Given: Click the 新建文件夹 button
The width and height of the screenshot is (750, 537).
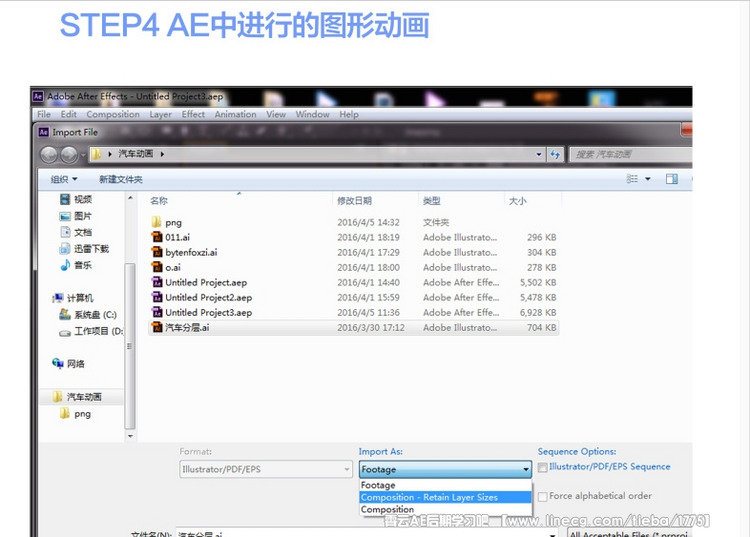Looking at the screenshot, I should click(121, 179).
